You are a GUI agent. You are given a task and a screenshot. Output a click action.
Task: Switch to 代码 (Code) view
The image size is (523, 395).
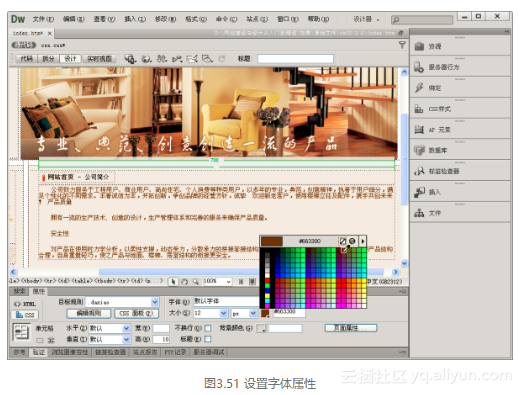pyautogui.click(x=27, y=59)
